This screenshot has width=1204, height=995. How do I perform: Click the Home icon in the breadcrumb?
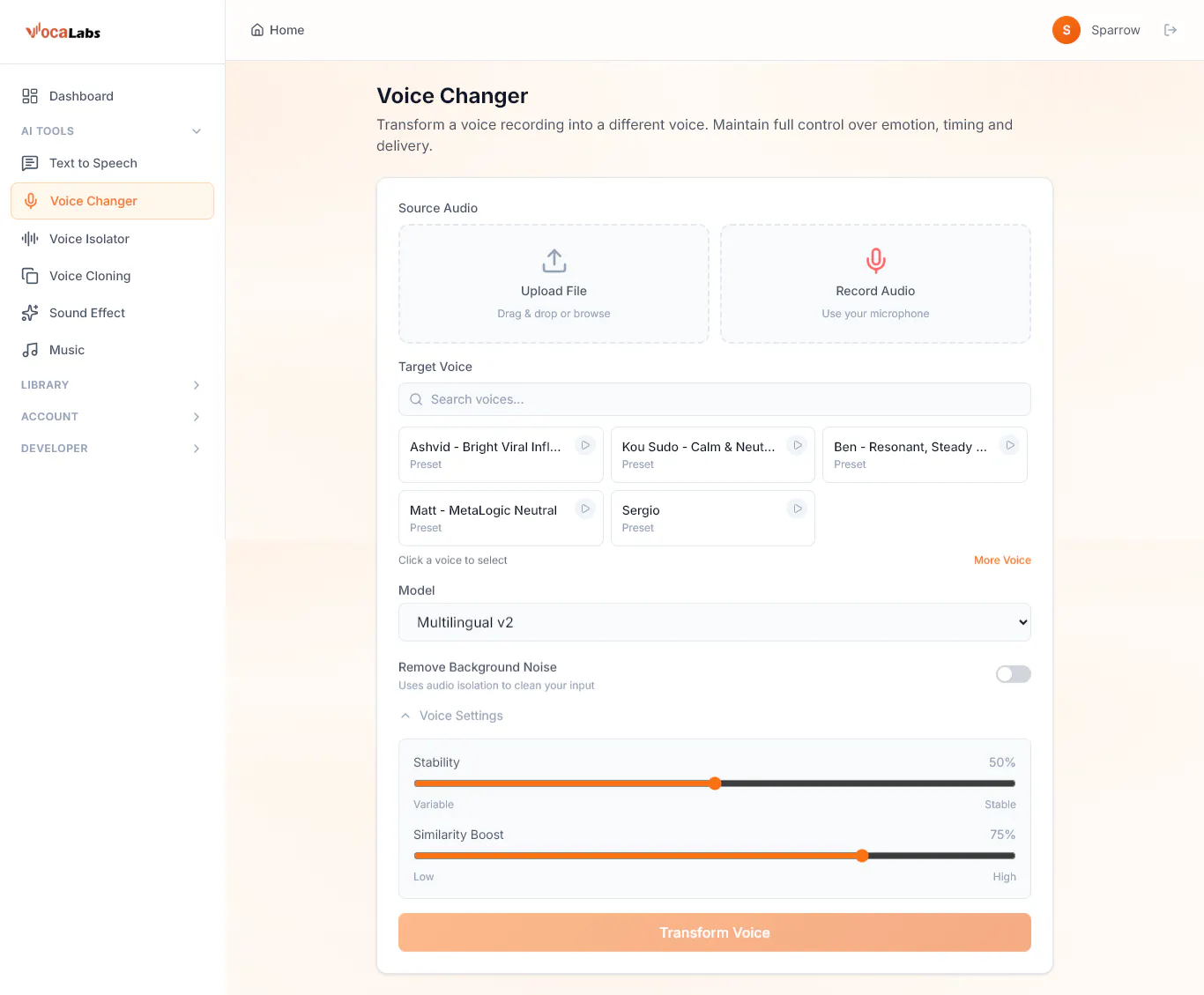pyautogui.click(x=257, y=30)
